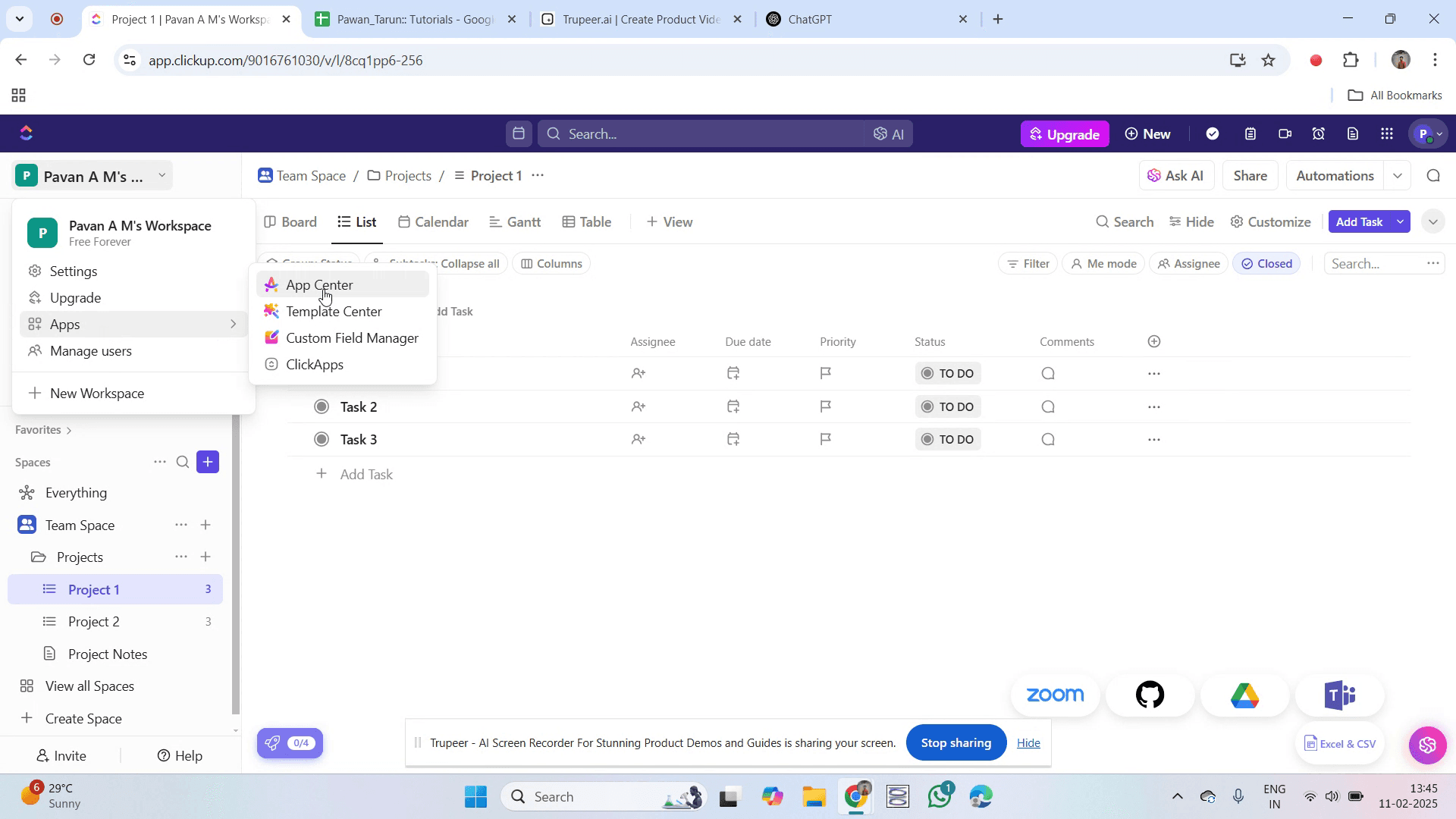Image resolution: width=1456 pixels, height=819 pixels.
Task: Click the Zoom integration icon
Action: [1055, 695]
